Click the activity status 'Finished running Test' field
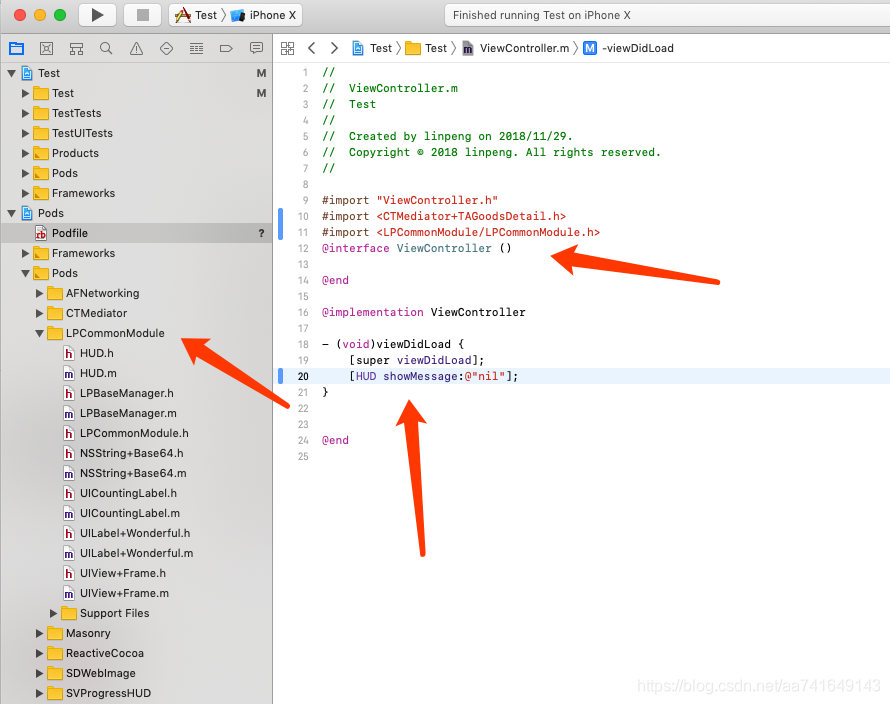 click(667, 15)
